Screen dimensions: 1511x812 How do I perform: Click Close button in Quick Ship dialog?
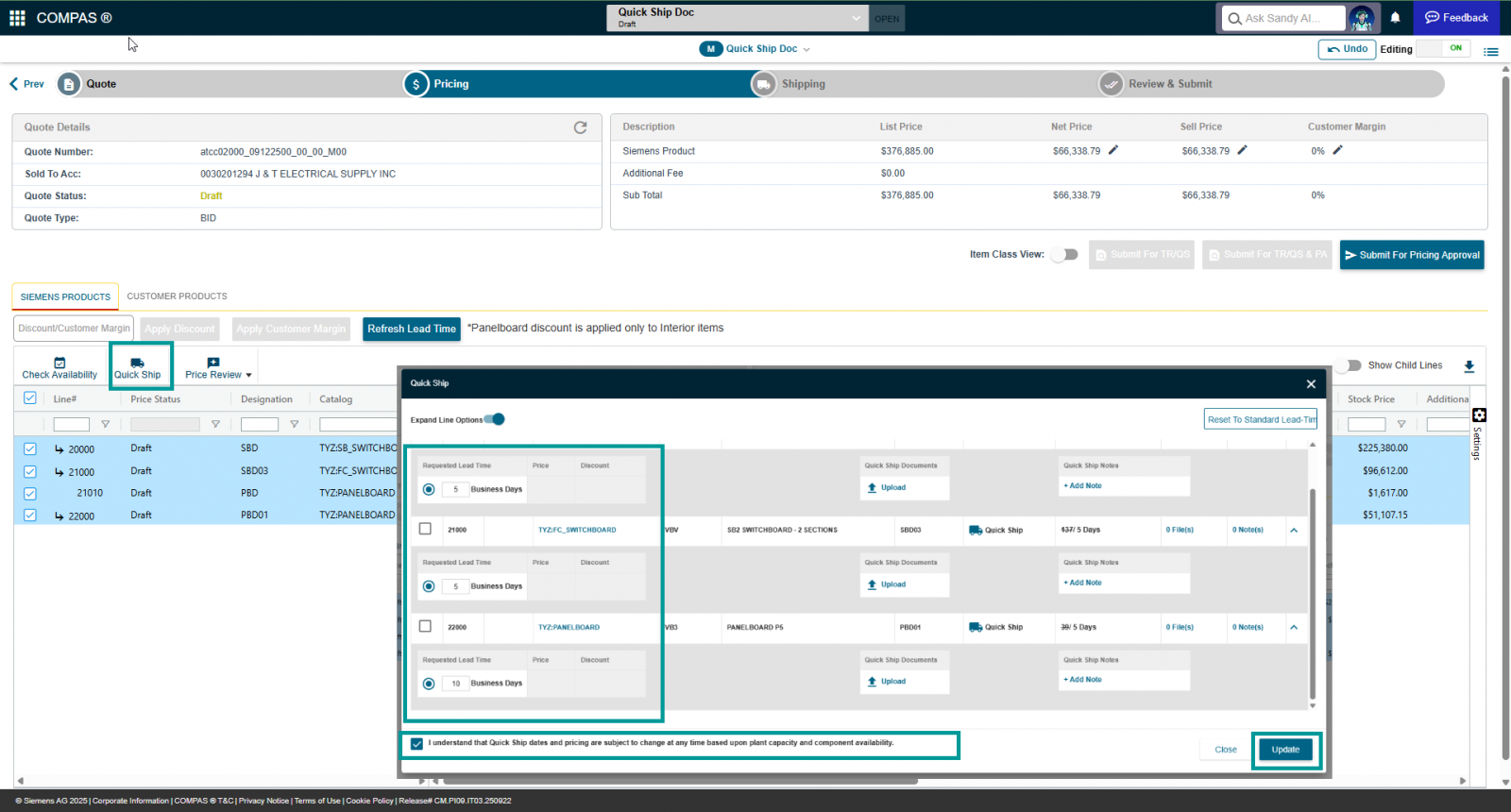[1226, 750]
